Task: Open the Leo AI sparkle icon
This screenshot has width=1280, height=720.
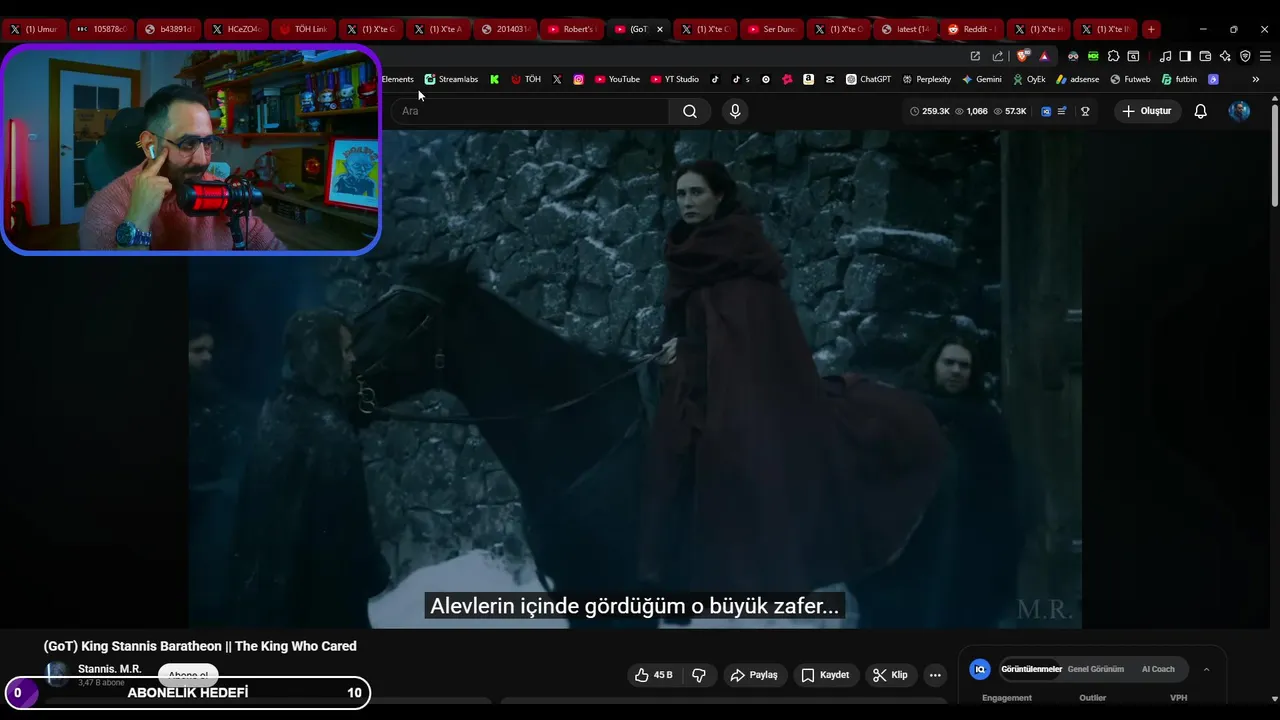Action: [1225, 56]
